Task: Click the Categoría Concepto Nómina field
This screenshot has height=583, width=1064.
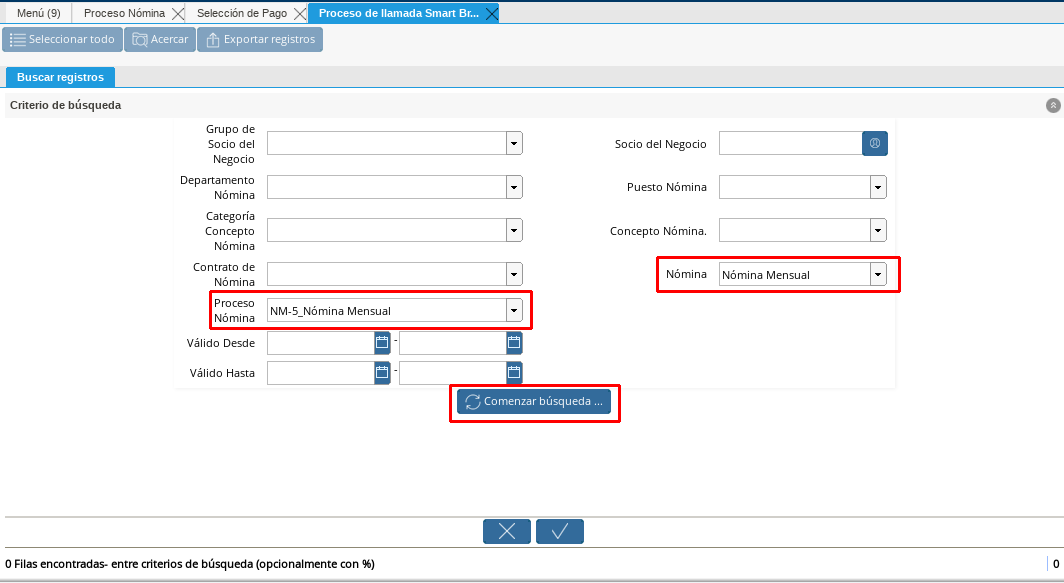Action: click(387, 230)
